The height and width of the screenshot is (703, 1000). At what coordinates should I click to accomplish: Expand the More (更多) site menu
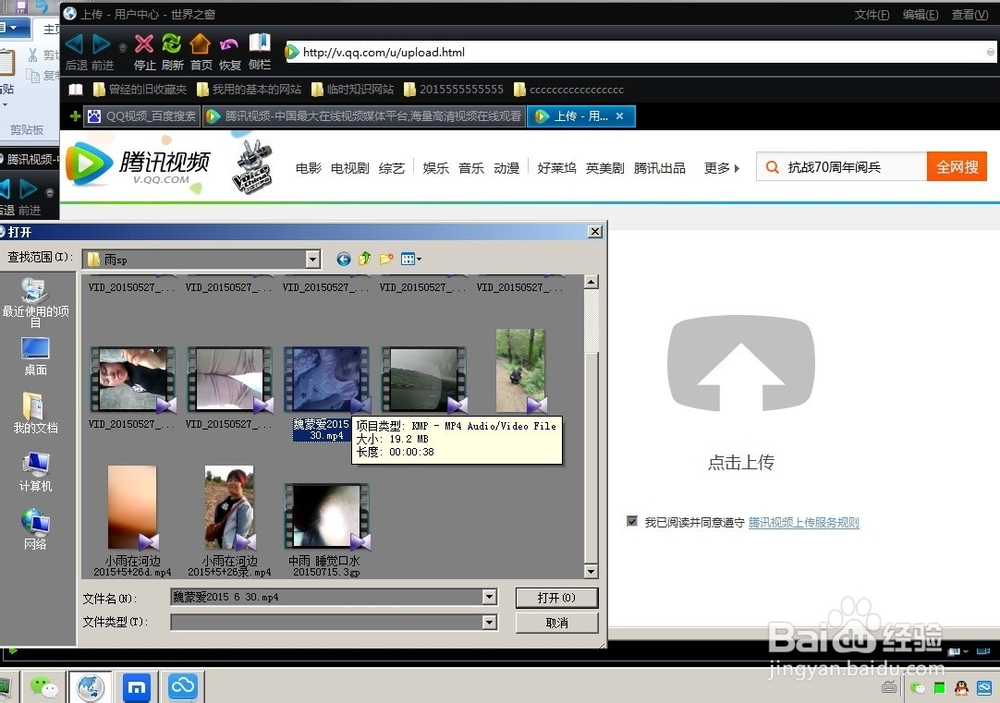click(721, 168)
